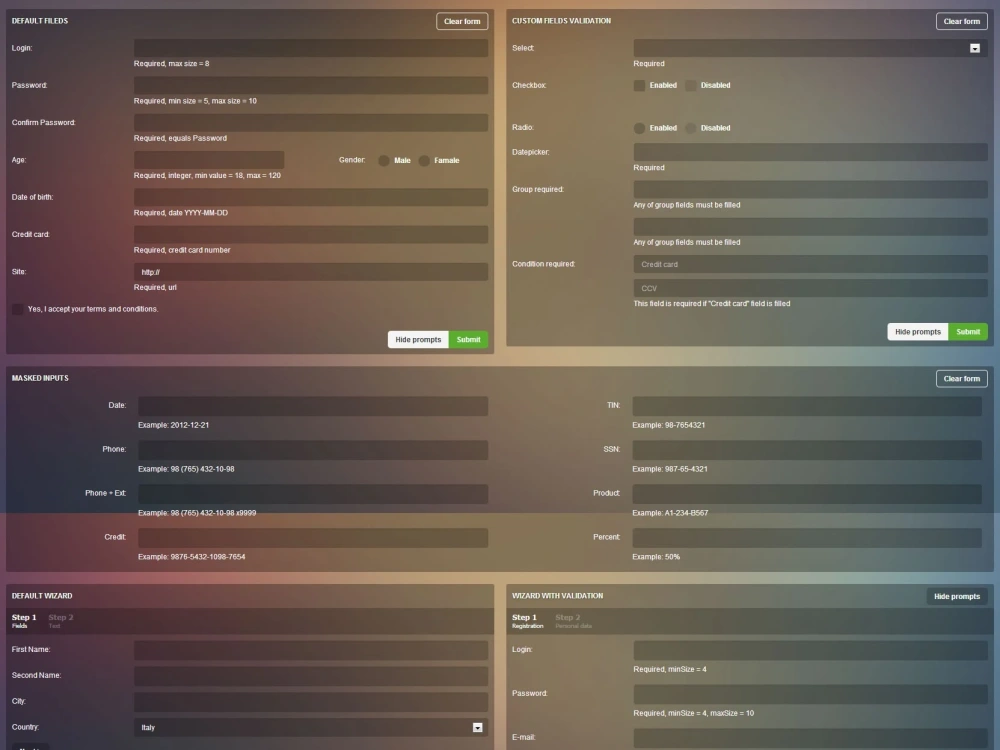Viewport: 1000px width, 750px height.
Task: Select the Male gender radio button
Action: pyautogui.click(x=384, y=161)
